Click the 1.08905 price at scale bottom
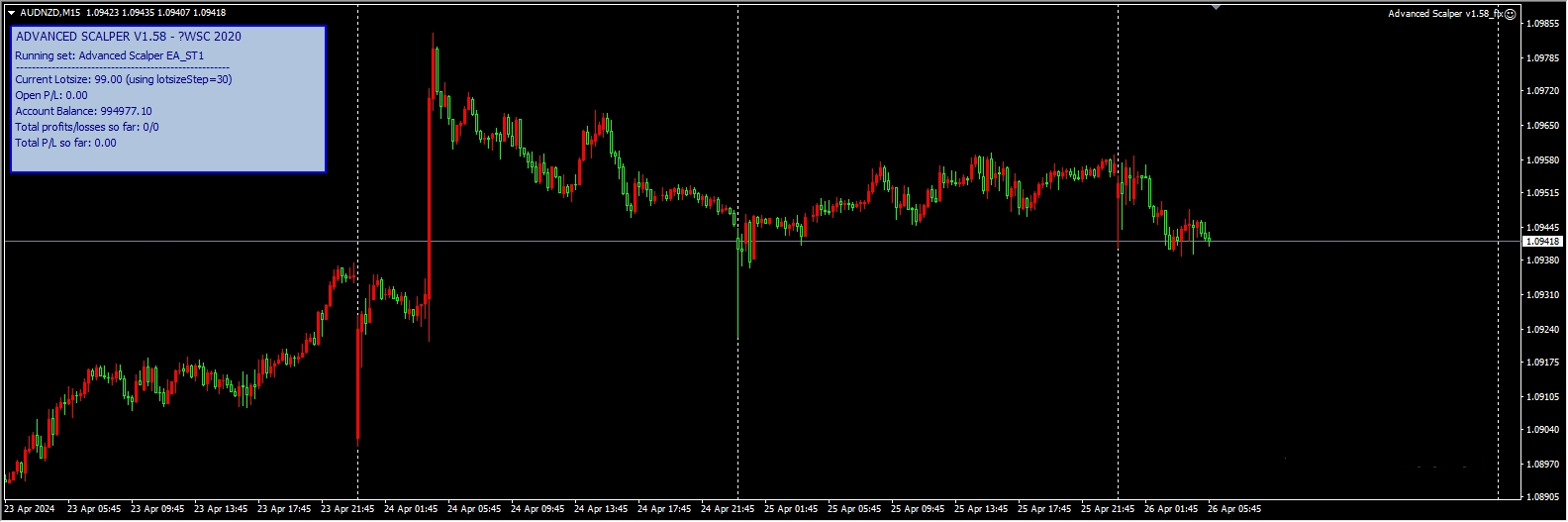 click(x=1542, y=497)
